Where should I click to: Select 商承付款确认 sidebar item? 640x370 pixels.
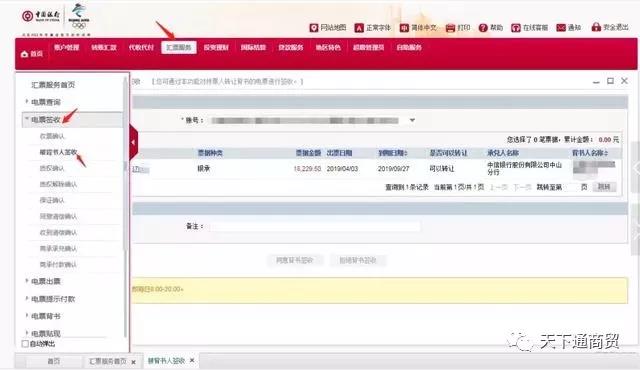tap(58, 265)
